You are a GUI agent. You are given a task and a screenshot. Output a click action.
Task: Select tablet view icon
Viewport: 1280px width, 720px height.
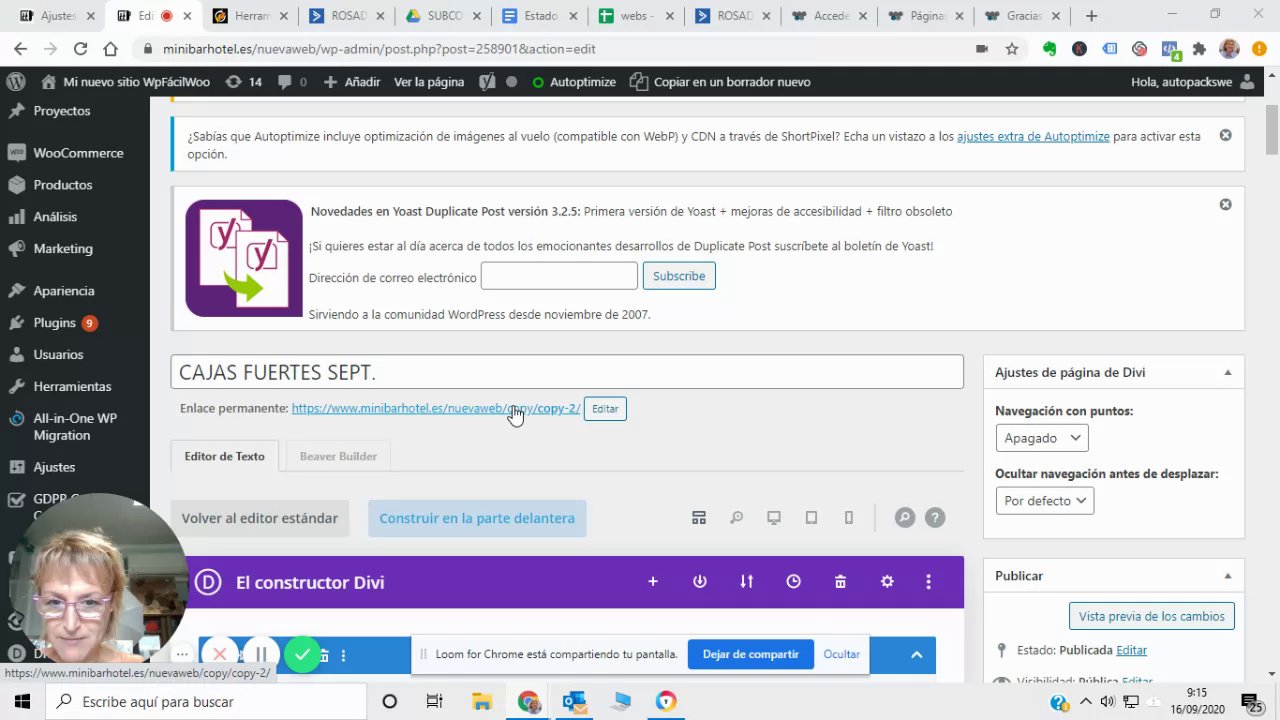point(811,517)
